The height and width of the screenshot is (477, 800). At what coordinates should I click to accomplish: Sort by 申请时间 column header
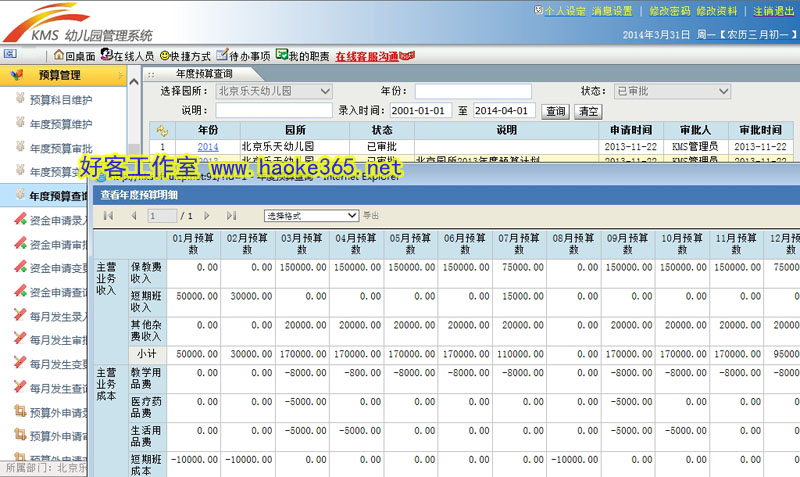[631, 130]
